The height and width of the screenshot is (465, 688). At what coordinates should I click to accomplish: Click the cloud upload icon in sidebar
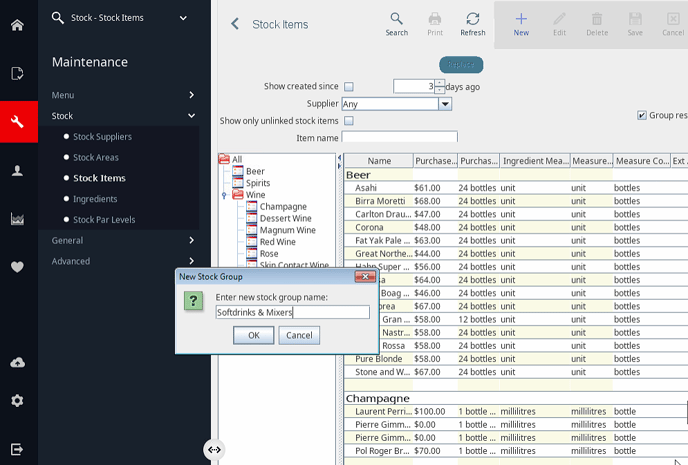(x=17, y=362)
